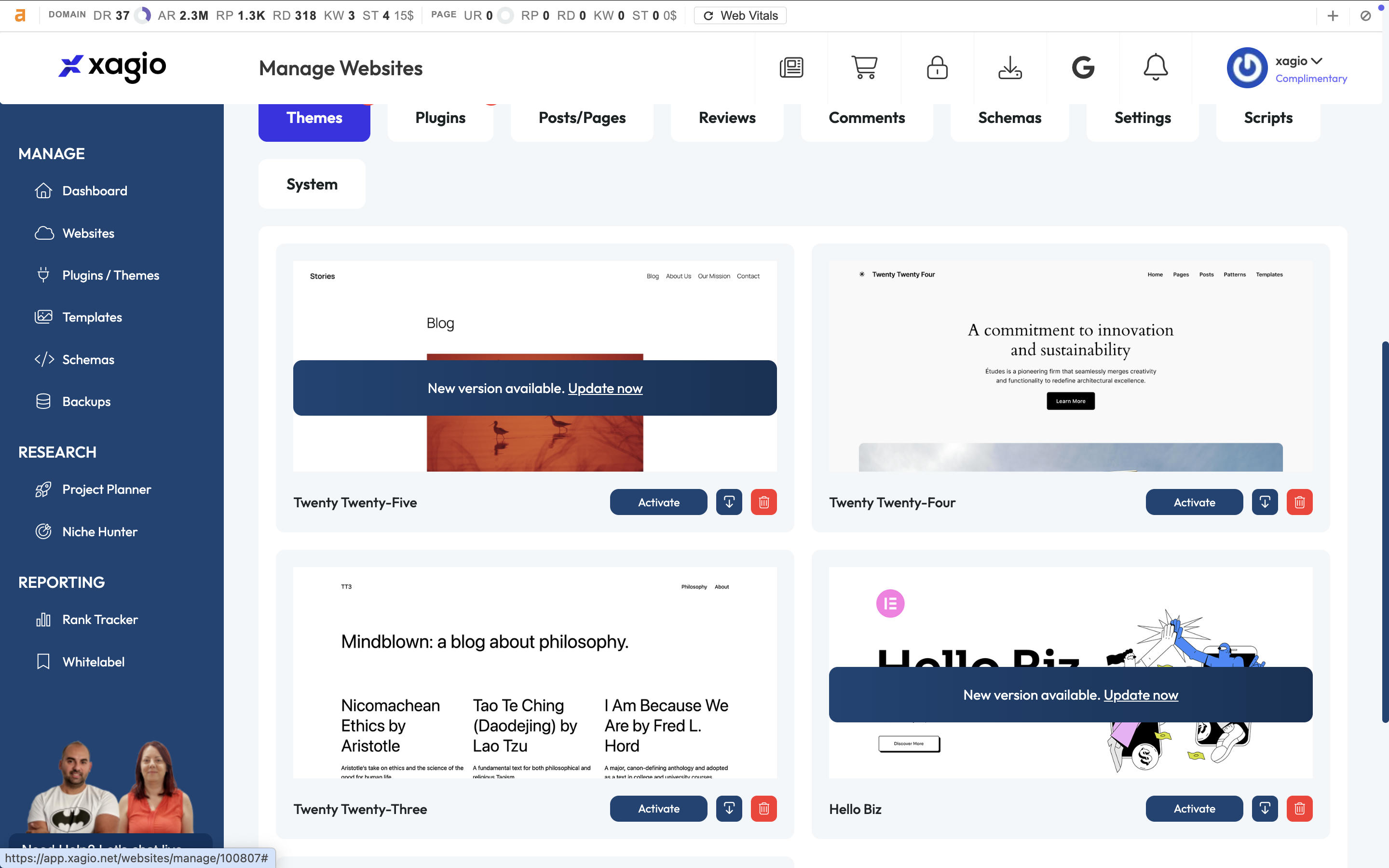The height and width of the screenshot is (868, 1389).
Task: Switch to the System tab
Action: [x=312, y=184]
